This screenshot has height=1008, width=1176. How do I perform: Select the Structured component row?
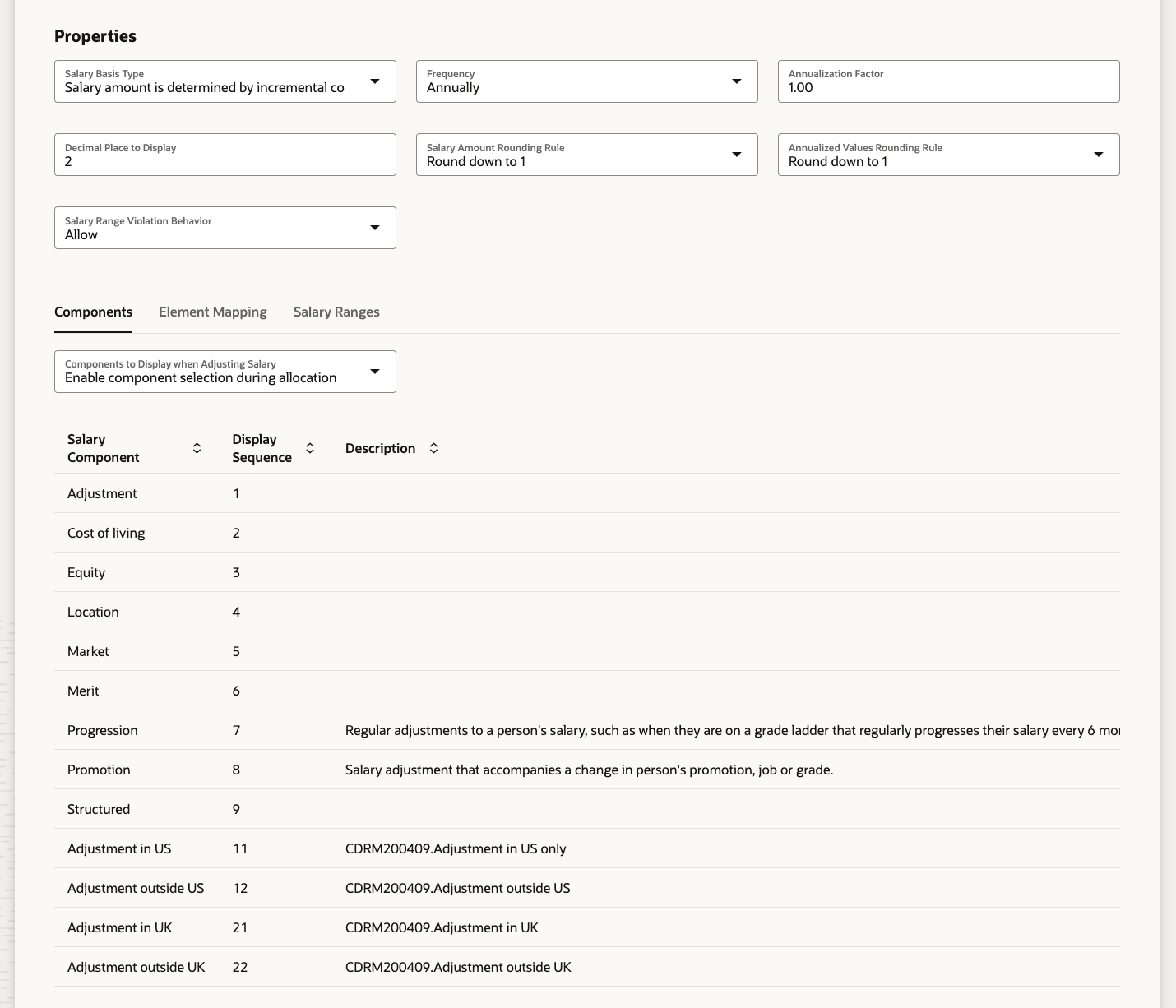[587, 809]
